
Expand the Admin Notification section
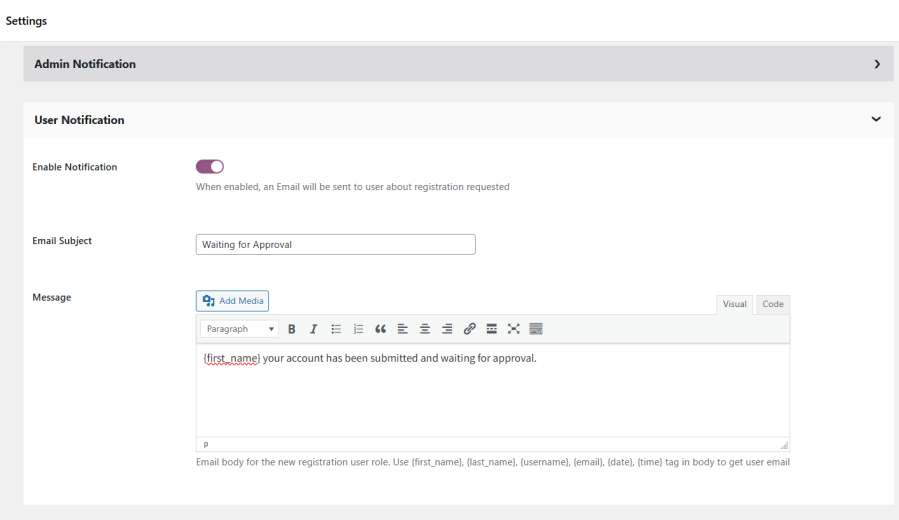pos(877,64)
